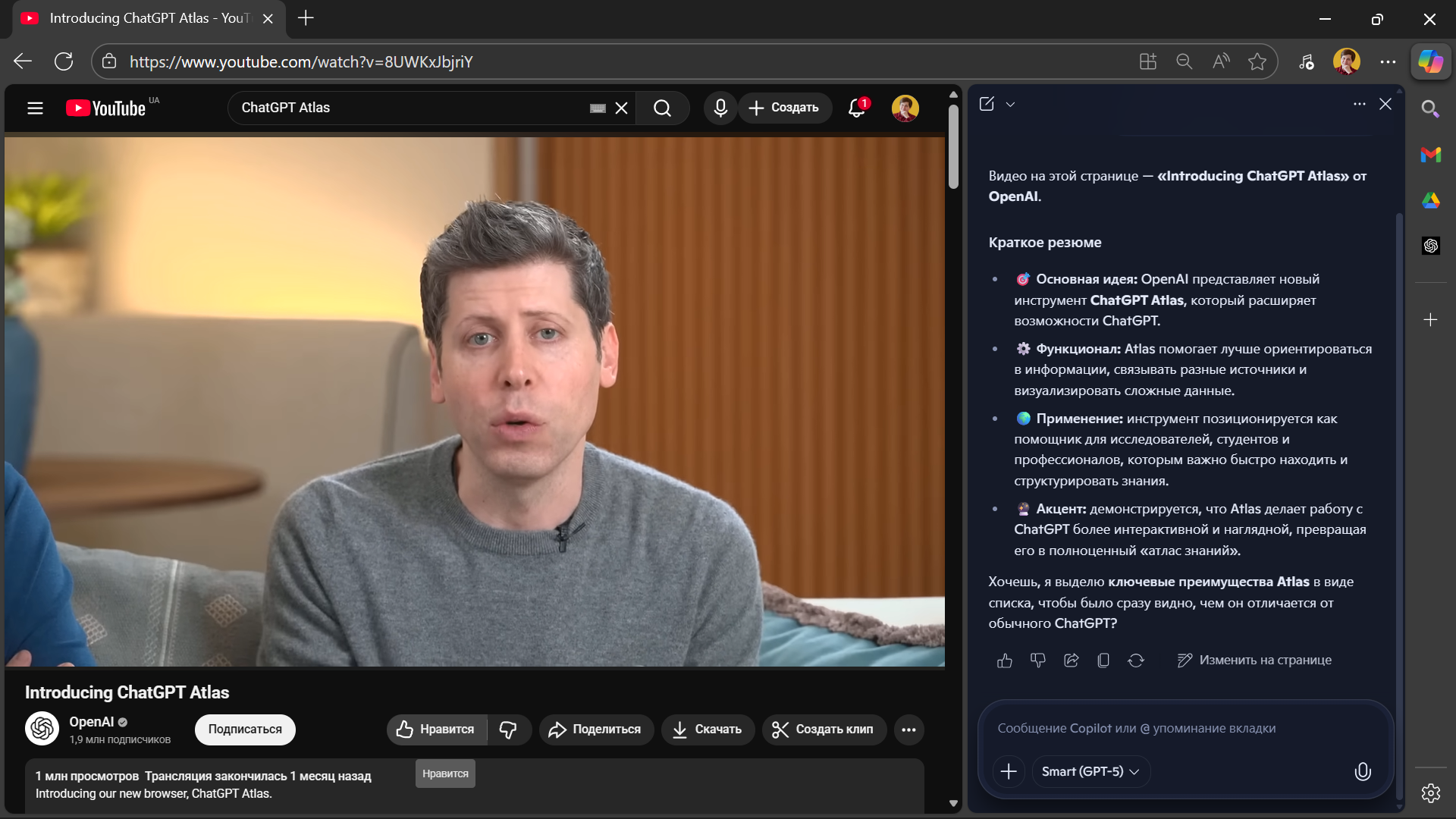Viewport: 1456px width, 819px height.
Task: Expand new chat chevron in Copilot pane
Action: point(1010,105)
